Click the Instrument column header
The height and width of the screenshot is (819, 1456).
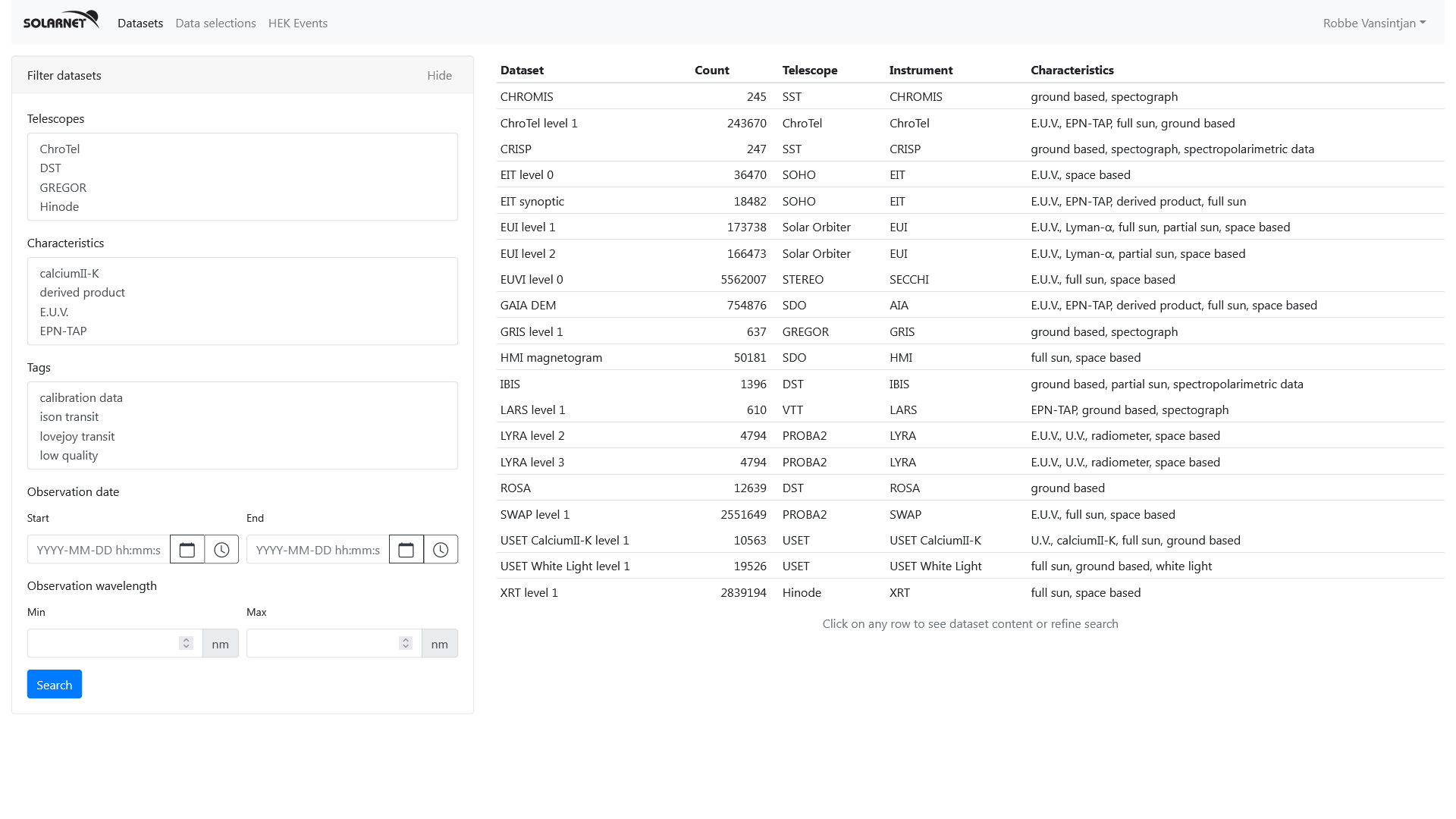[921, 70]
